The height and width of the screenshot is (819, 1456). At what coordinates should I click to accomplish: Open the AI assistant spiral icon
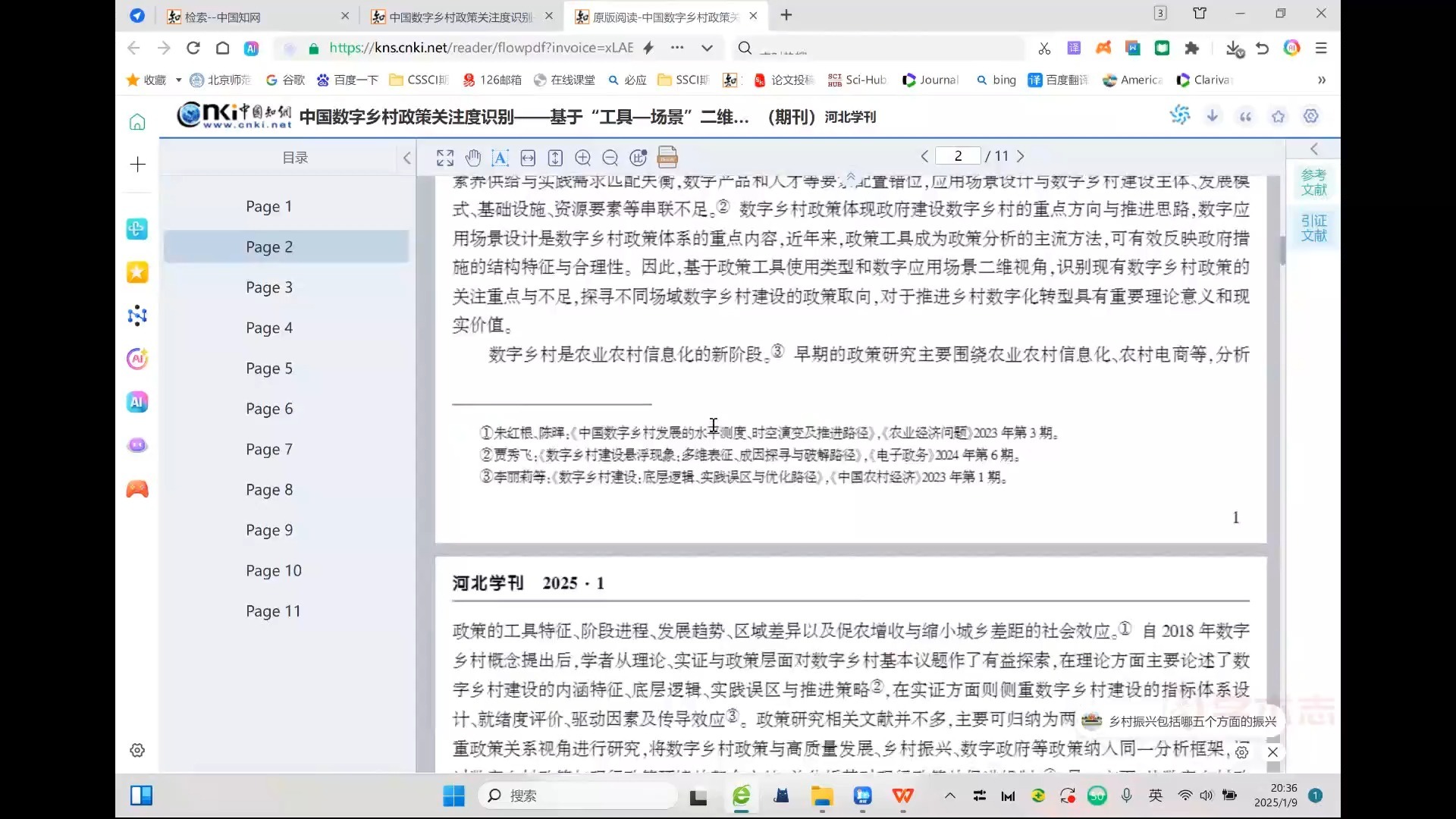click(1181, 115)
